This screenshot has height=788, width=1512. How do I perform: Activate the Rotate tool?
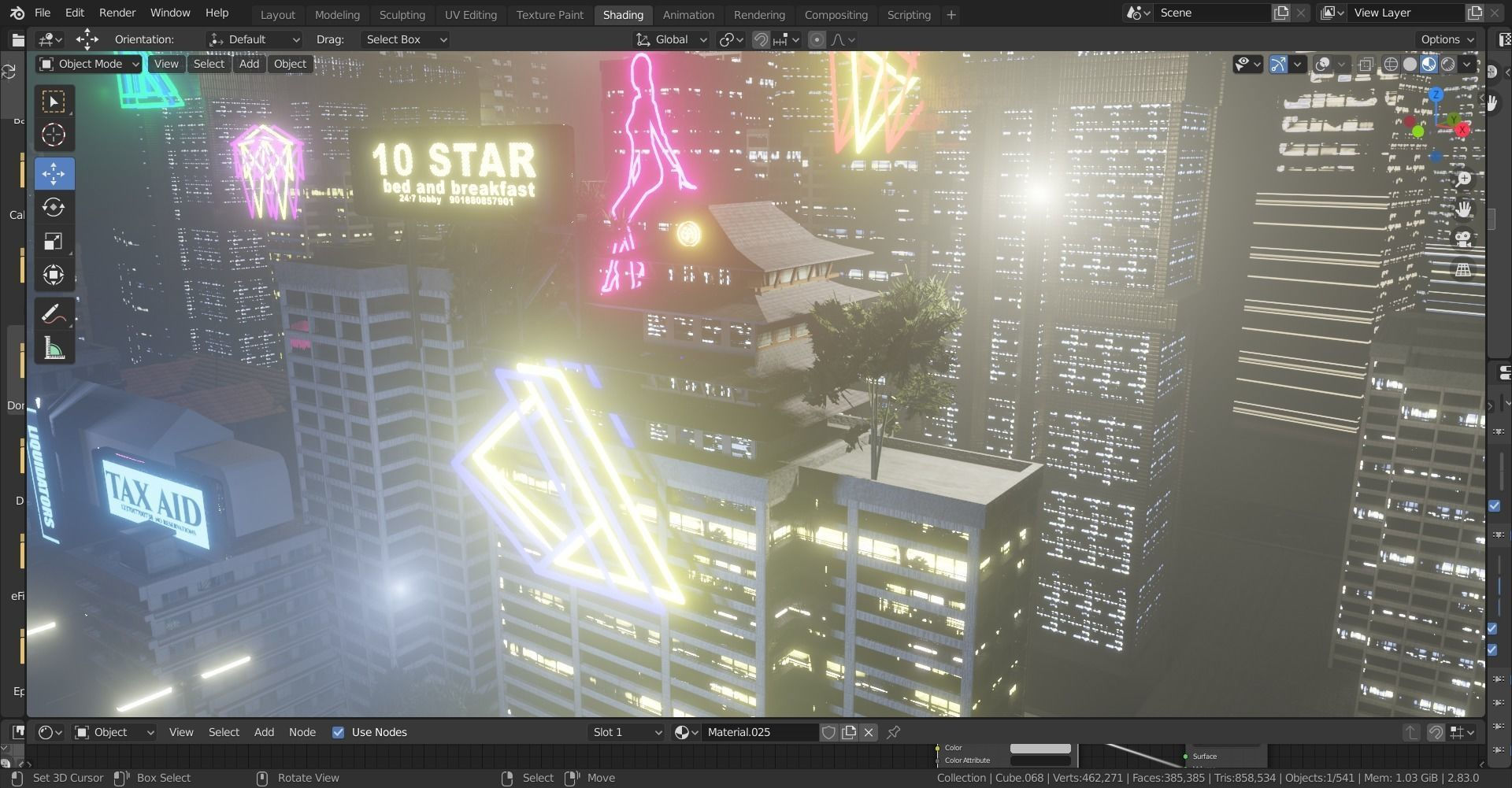54,207
